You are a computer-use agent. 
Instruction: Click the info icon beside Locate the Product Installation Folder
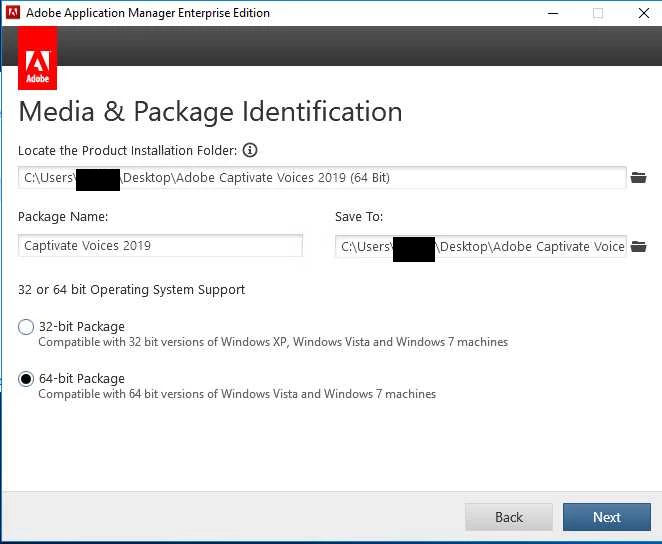(x=250, y=150)
